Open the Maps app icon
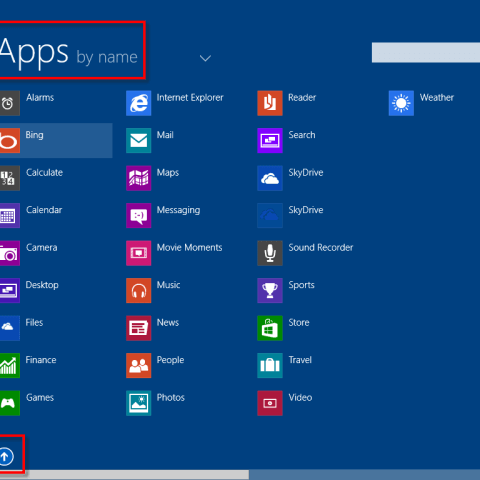The image size is (480, 480). (x=138, y=178)
